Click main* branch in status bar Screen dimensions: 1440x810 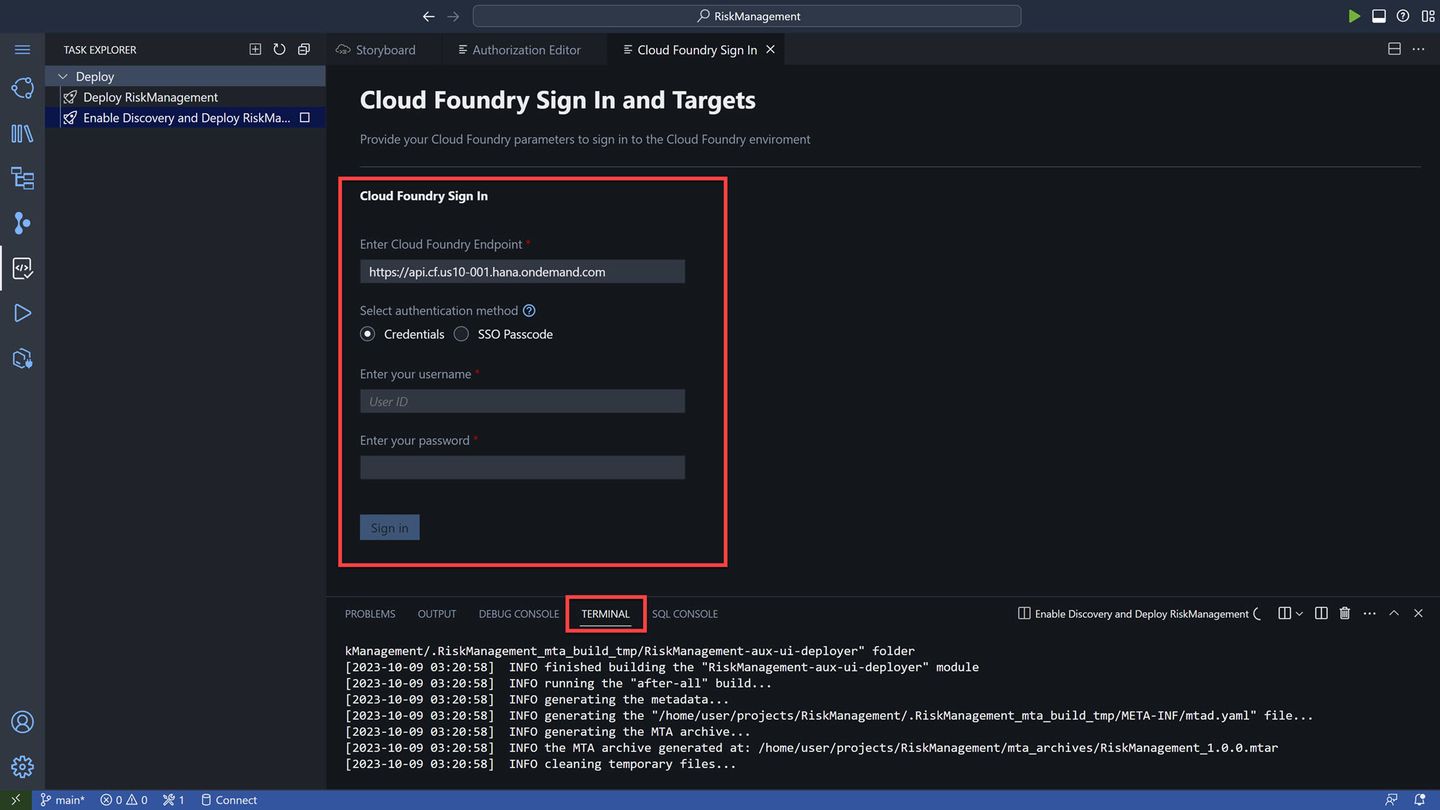click(63, 800)
